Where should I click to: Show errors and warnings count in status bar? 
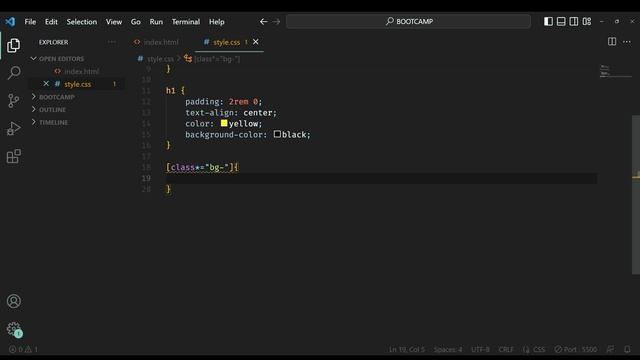[x=23, y=349]
